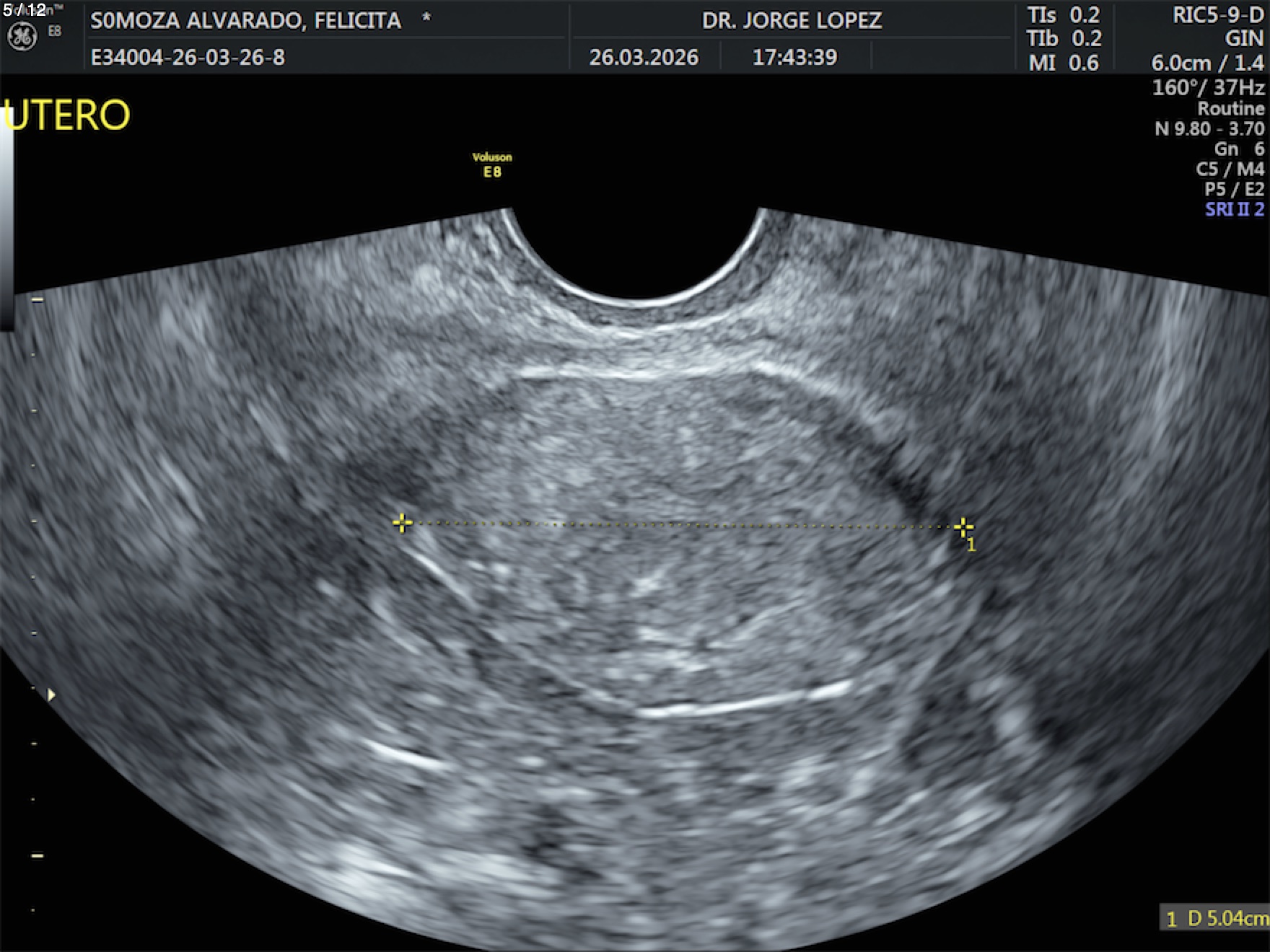Click the time display 17:43:39
This screenshot has height=952, width=1270.
[x=794, y=57]
